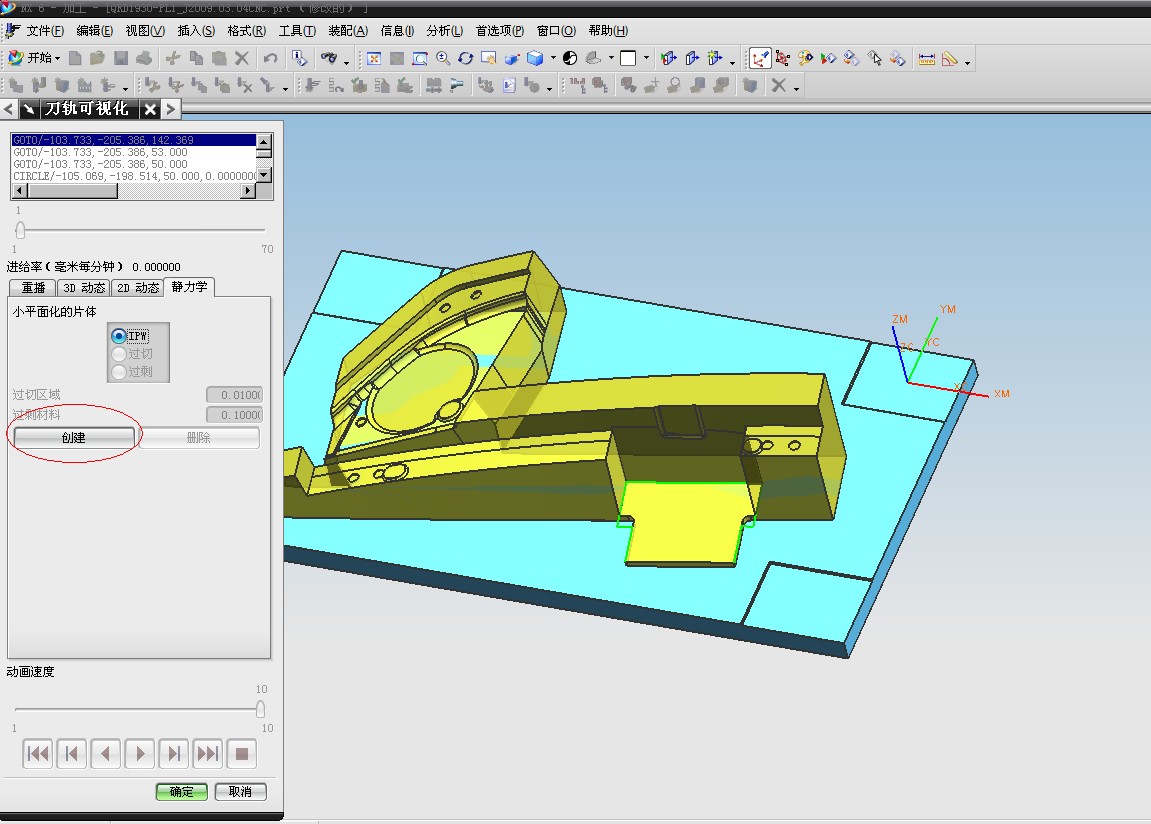Click the 动画速度 slider handle
1151x824 pixels.
260,709
